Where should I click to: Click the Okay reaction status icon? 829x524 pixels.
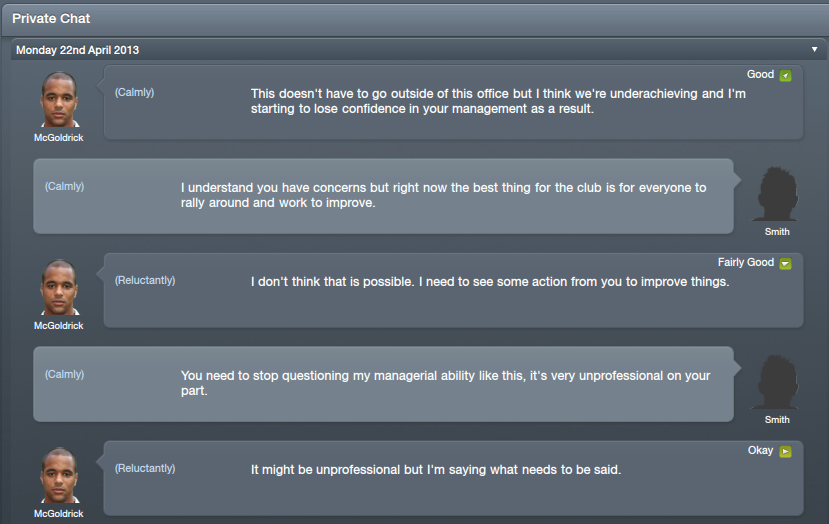(786, 452)
